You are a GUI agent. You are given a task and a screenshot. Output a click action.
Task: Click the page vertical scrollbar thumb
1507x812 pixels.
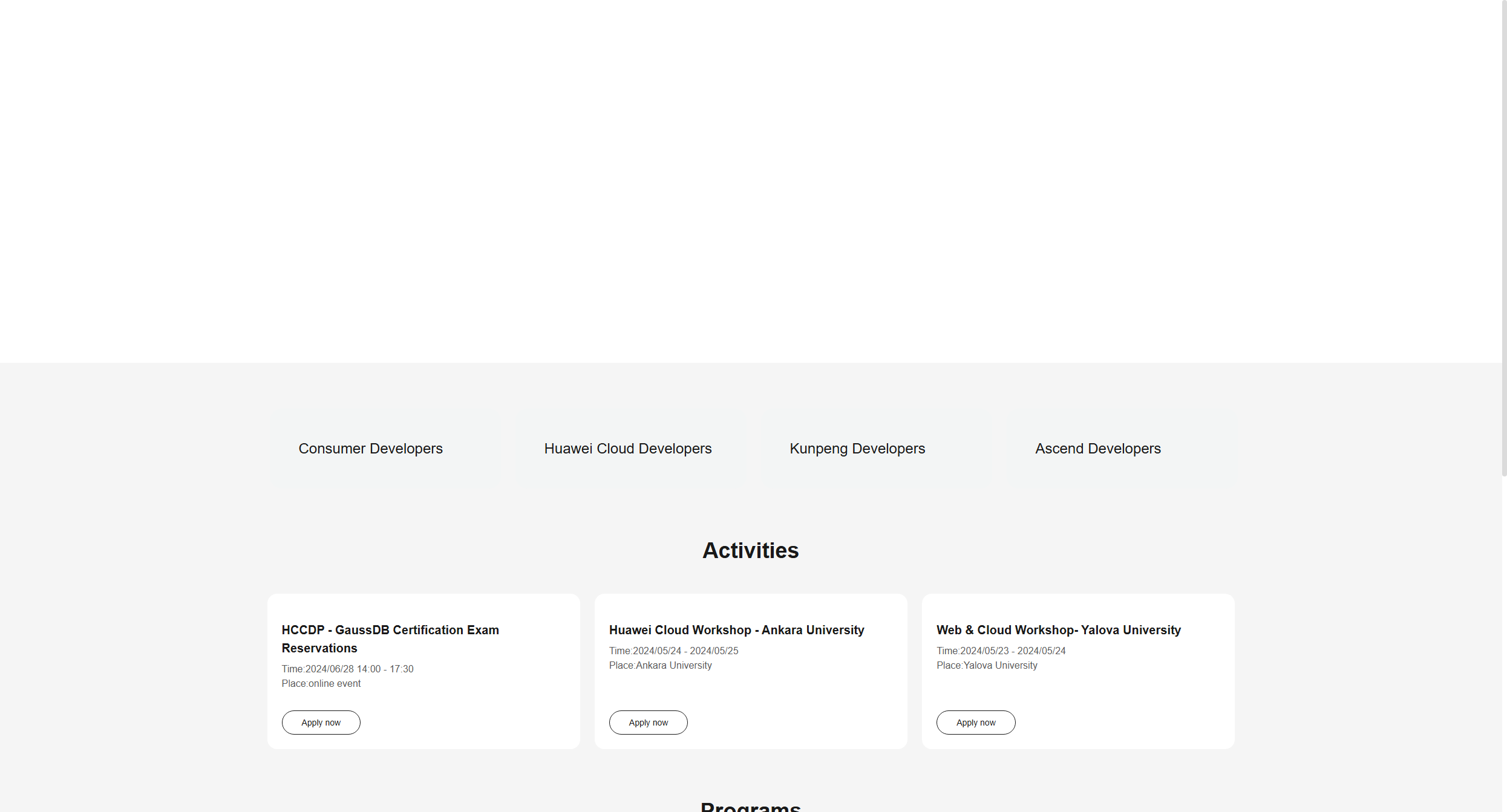coord(1504,239)
